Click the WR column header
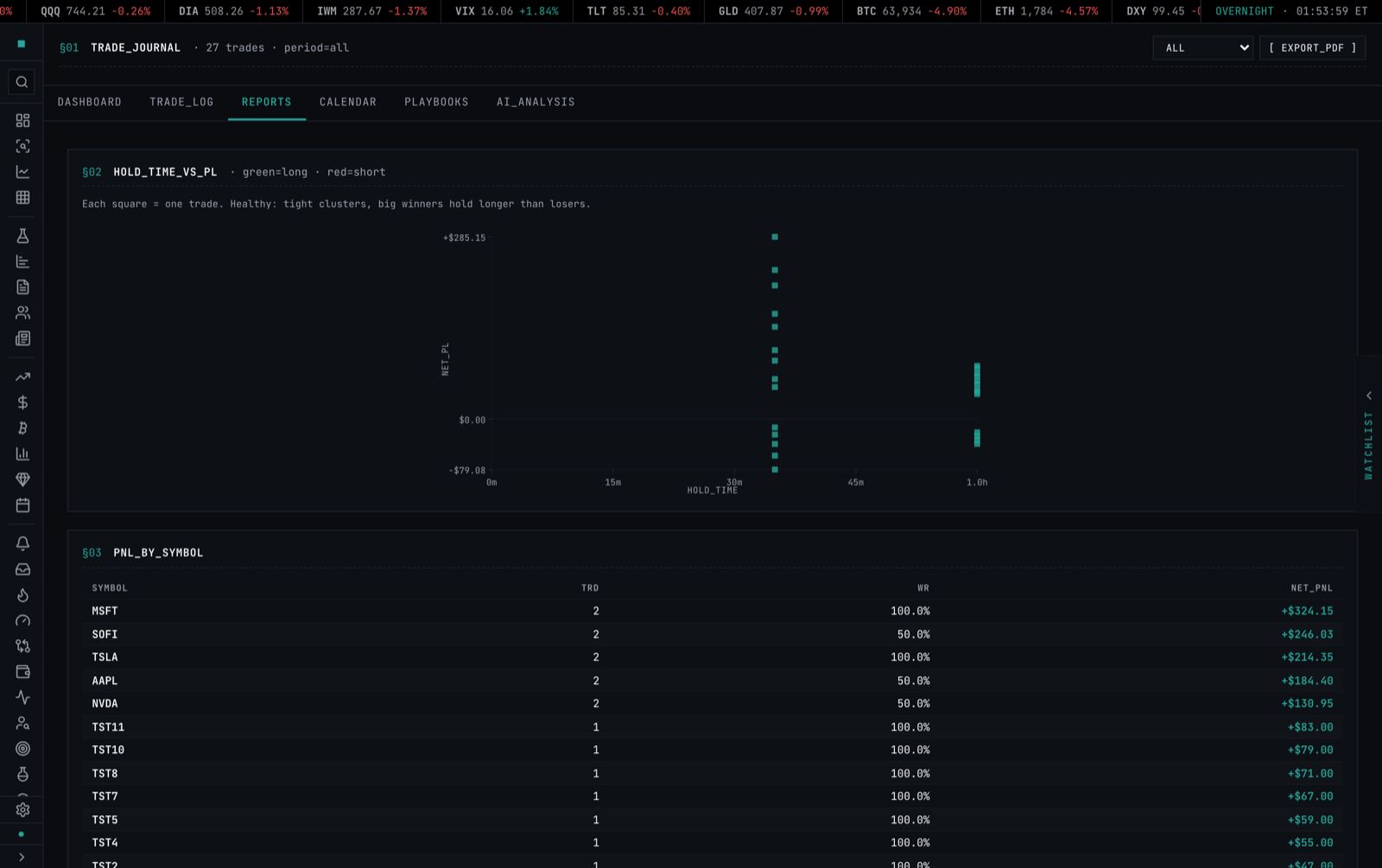1382x868 pixels. point(923,588)
